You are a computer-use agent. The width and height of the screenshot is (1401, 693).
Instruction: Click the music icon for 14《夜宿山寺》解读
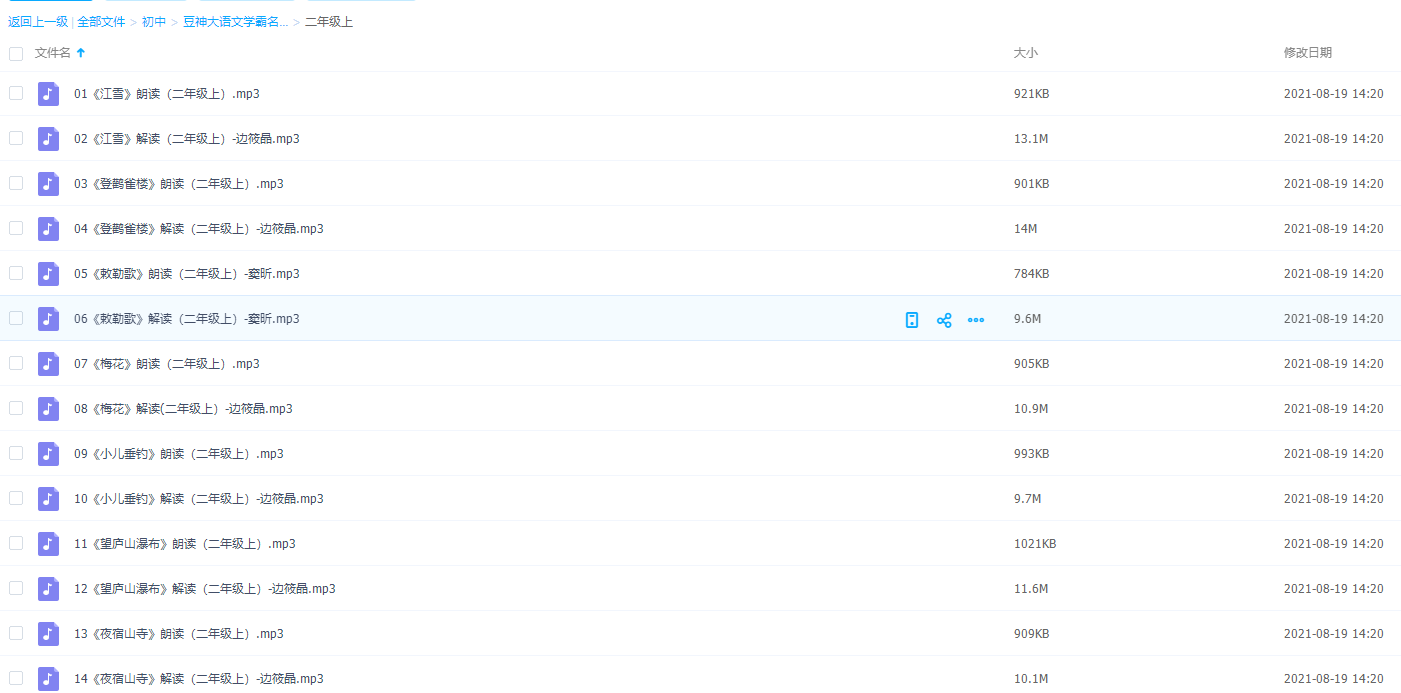click(48, 679)
